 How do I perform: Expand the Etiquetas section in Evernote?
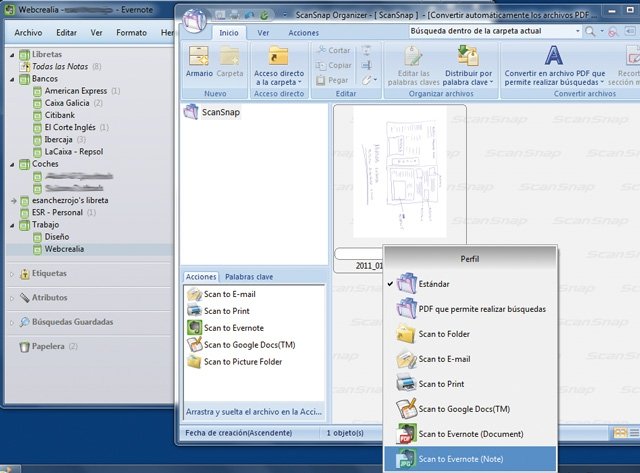[x=12, y=274]
